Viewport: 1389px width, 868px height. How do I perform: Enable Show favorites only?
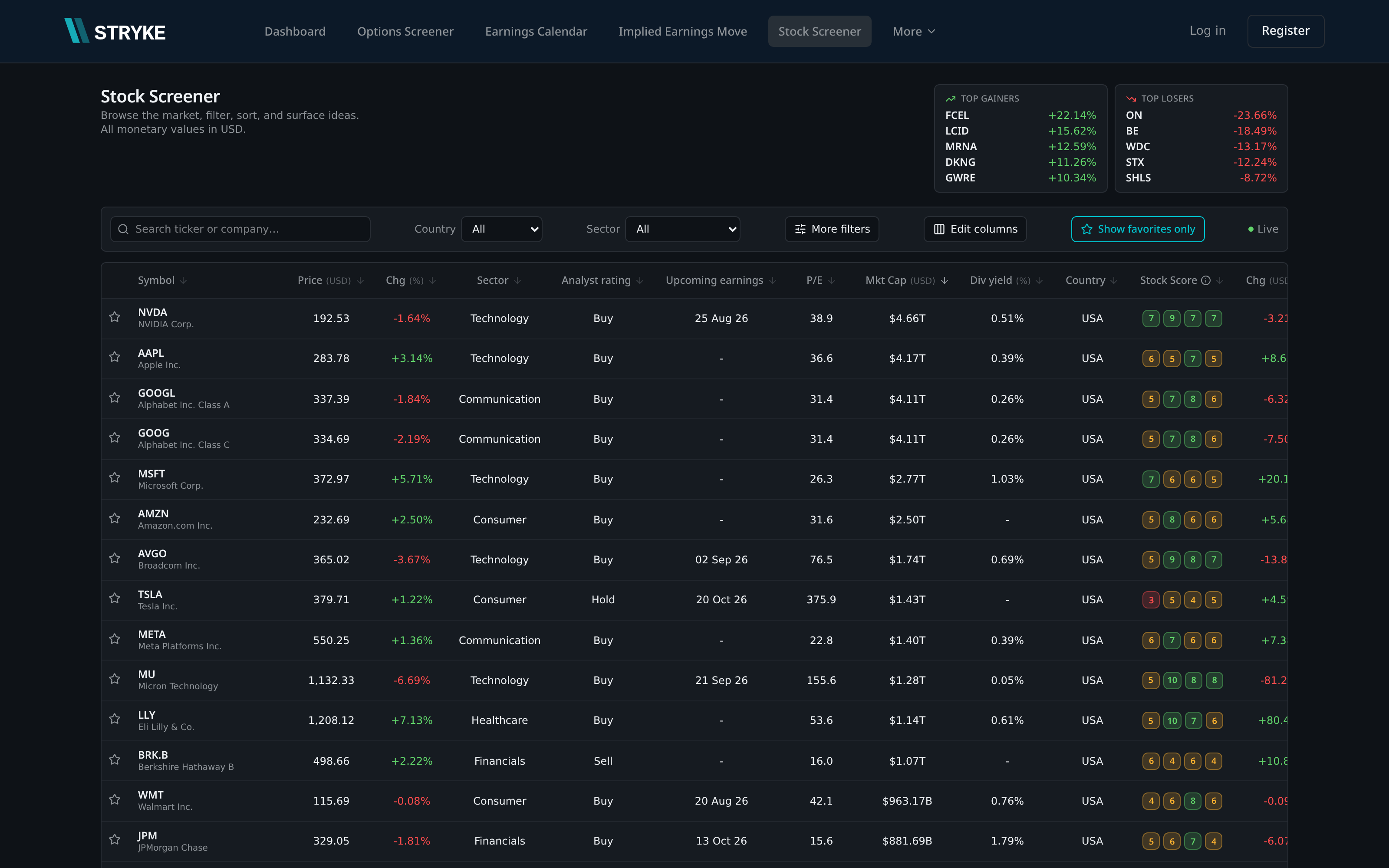[x=1138, y=229]
